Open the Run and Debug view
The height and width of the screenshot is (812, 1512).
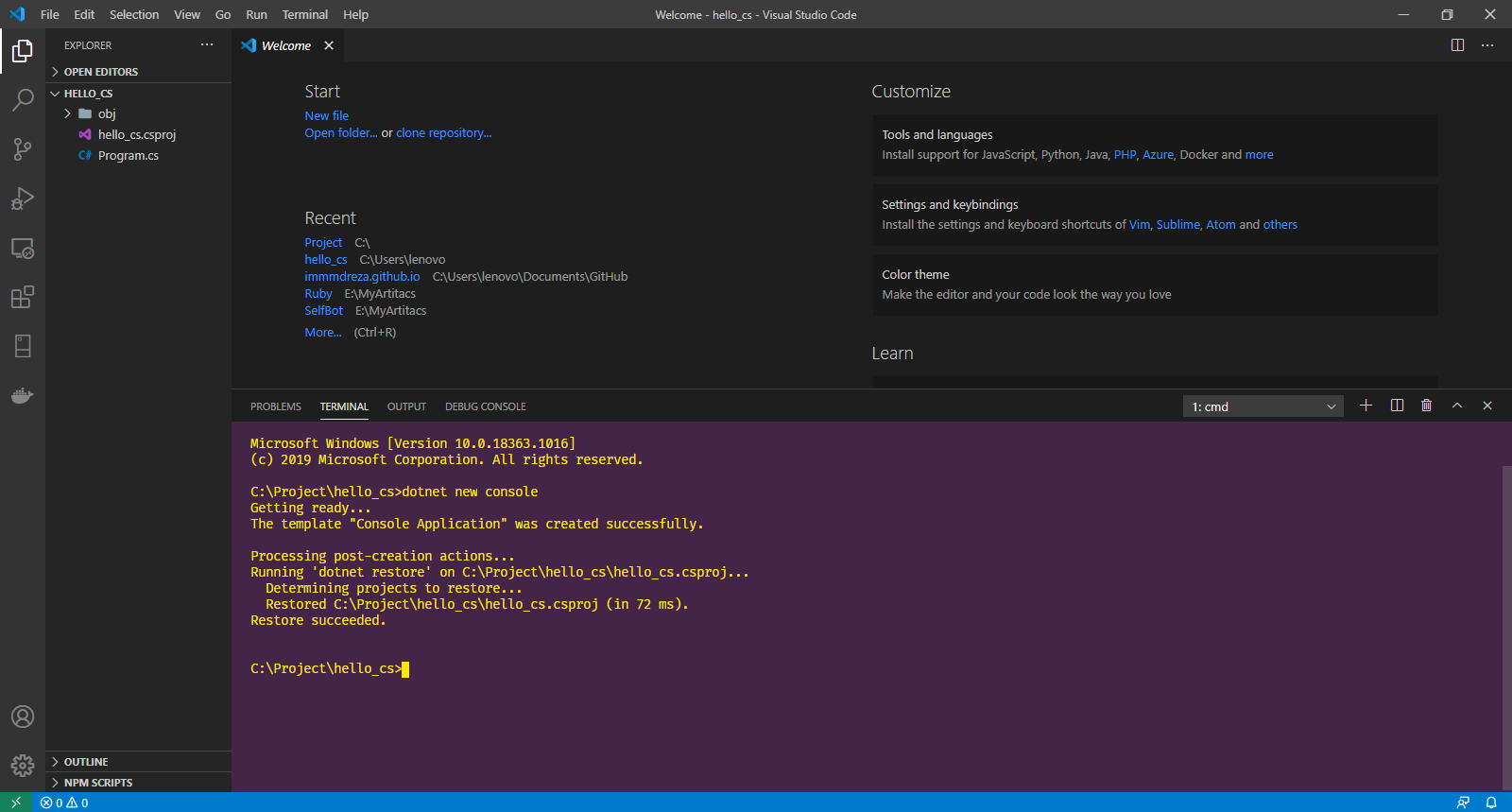coord(23,199)
